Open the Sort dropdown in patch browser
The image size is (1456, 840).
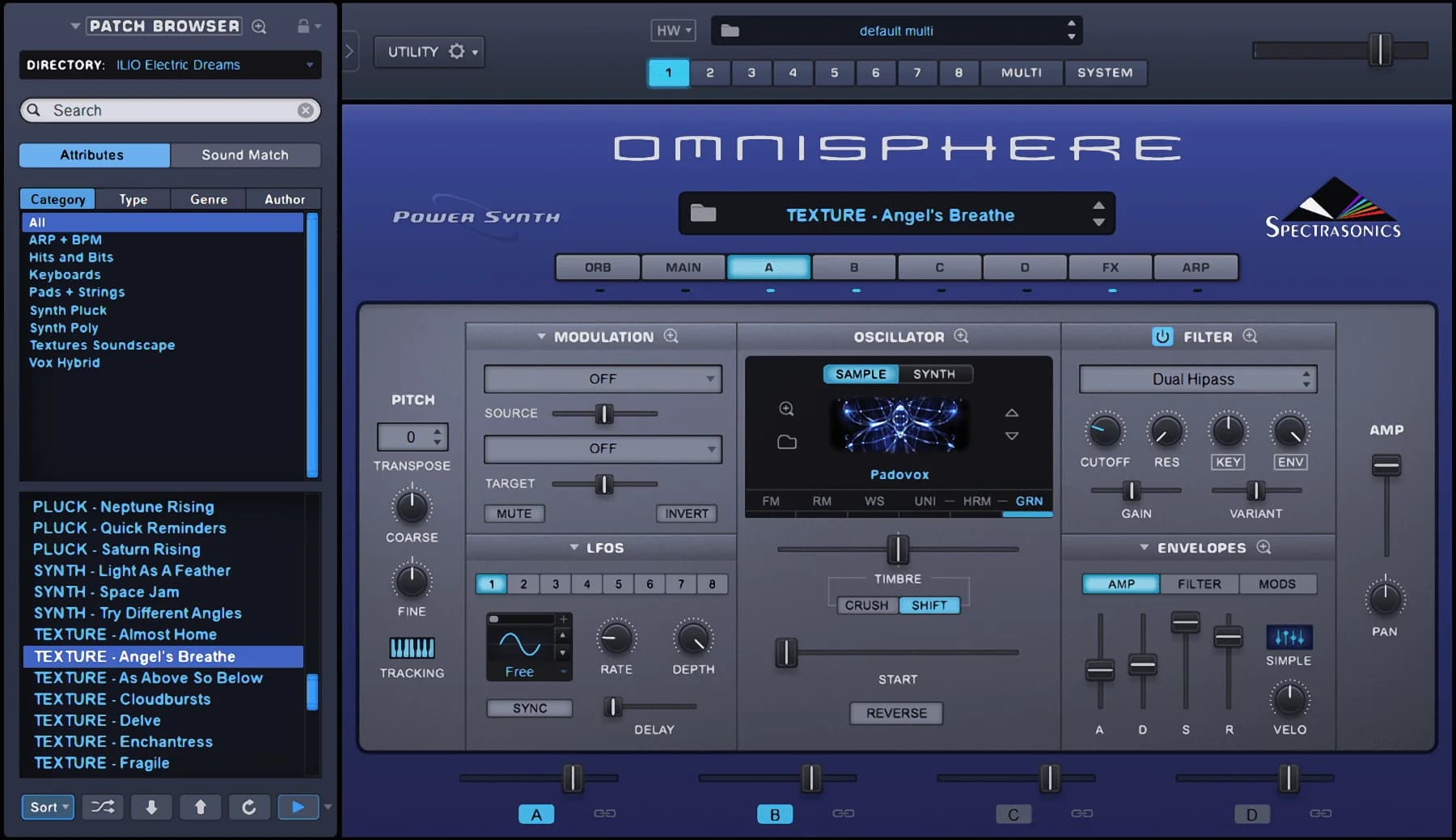(x=48, y=807)
